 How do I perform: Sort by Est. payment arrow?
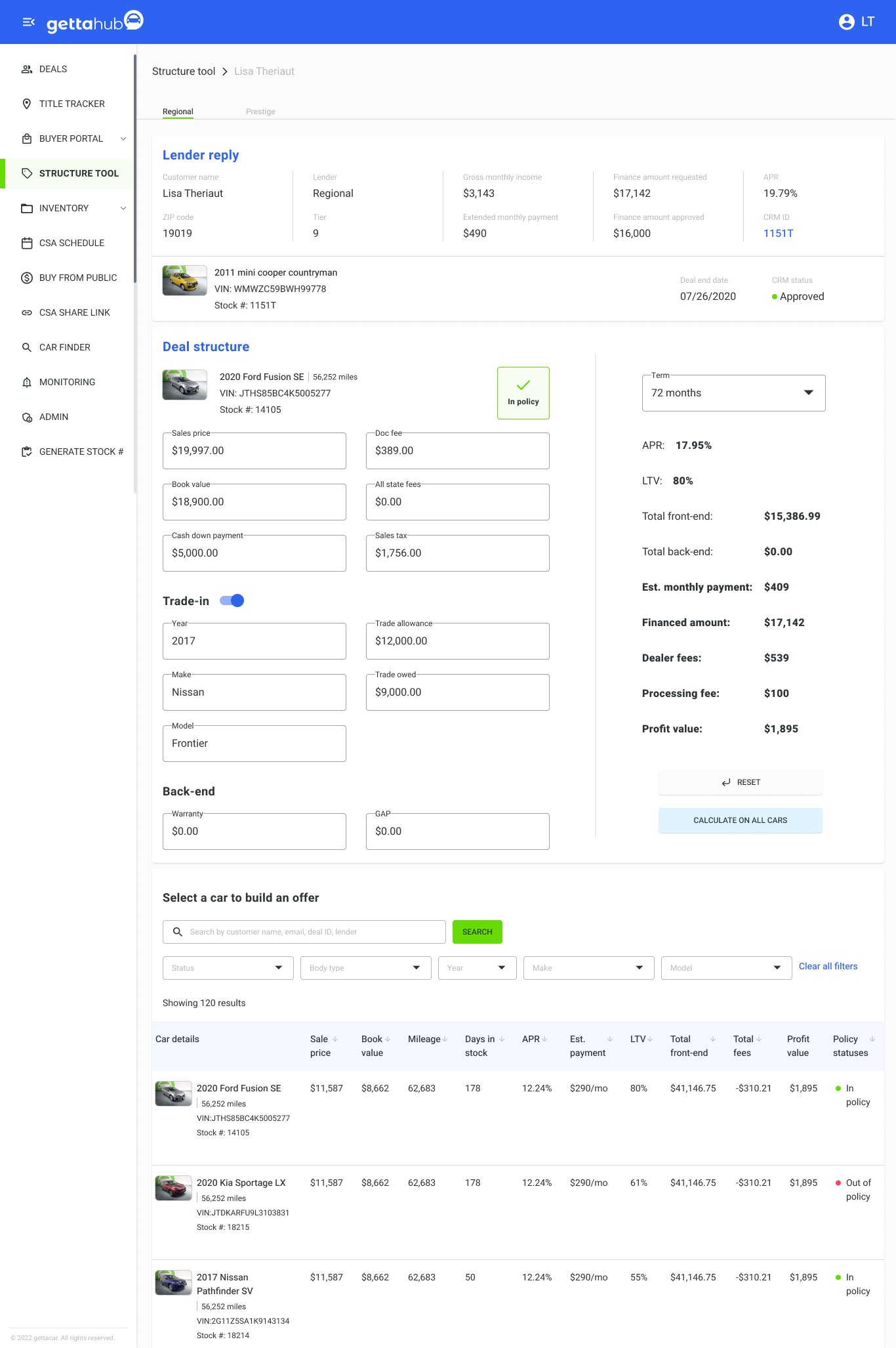(x=610, y=1039)
